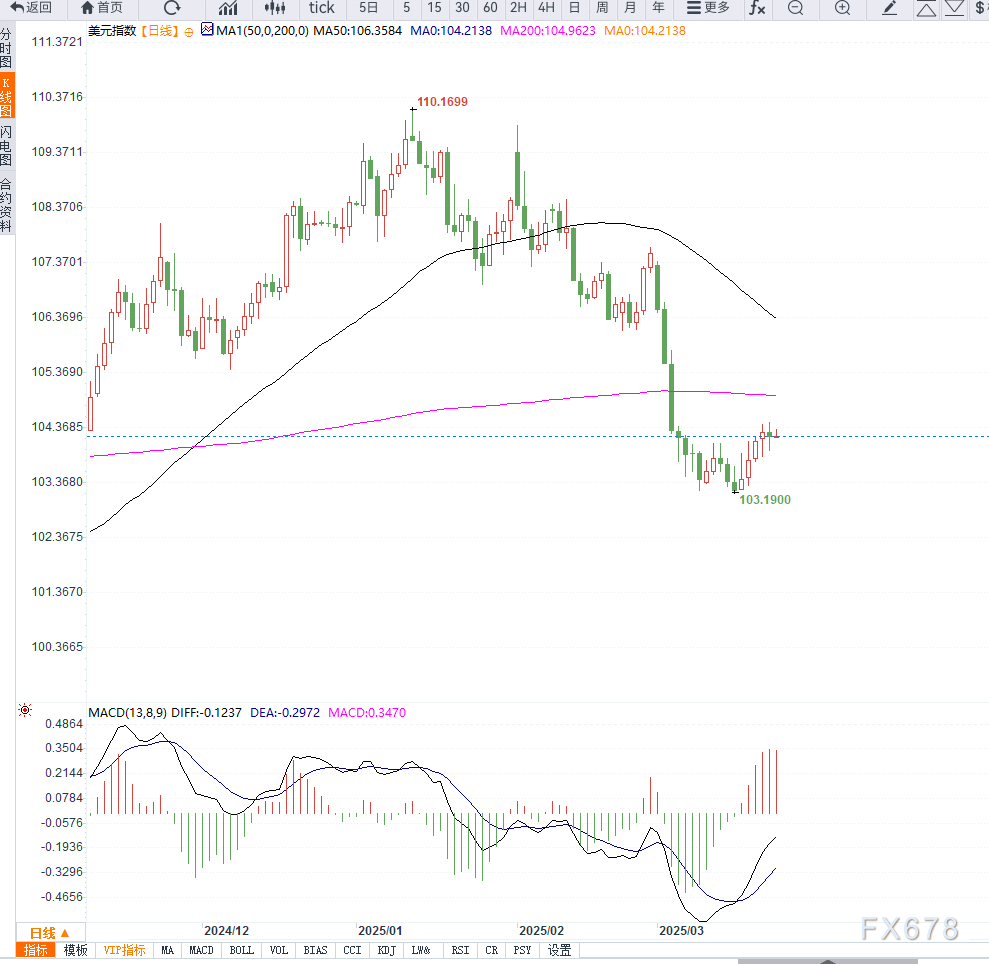Expand the 更多 menu
Image resolution: width=989 pixels, height=964 pixels.
coord(708,8)
